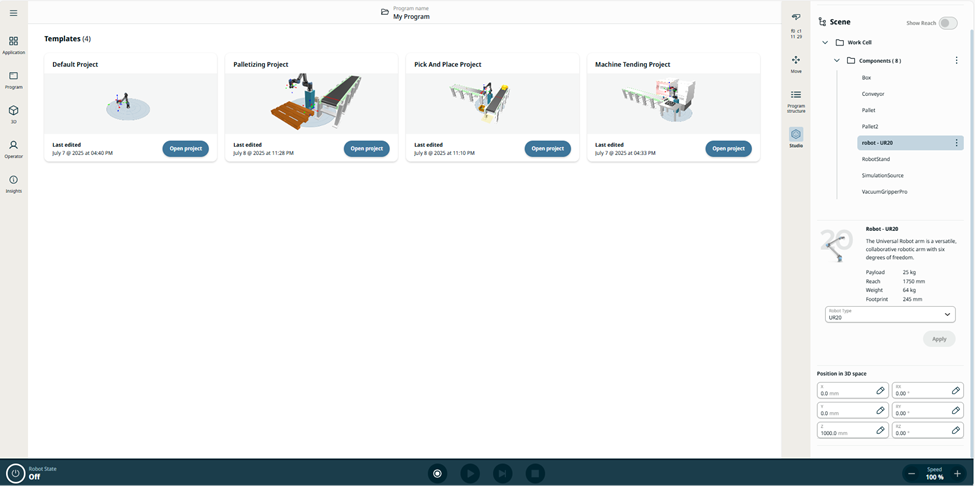Select the Move tool icon

click(796, 64)
